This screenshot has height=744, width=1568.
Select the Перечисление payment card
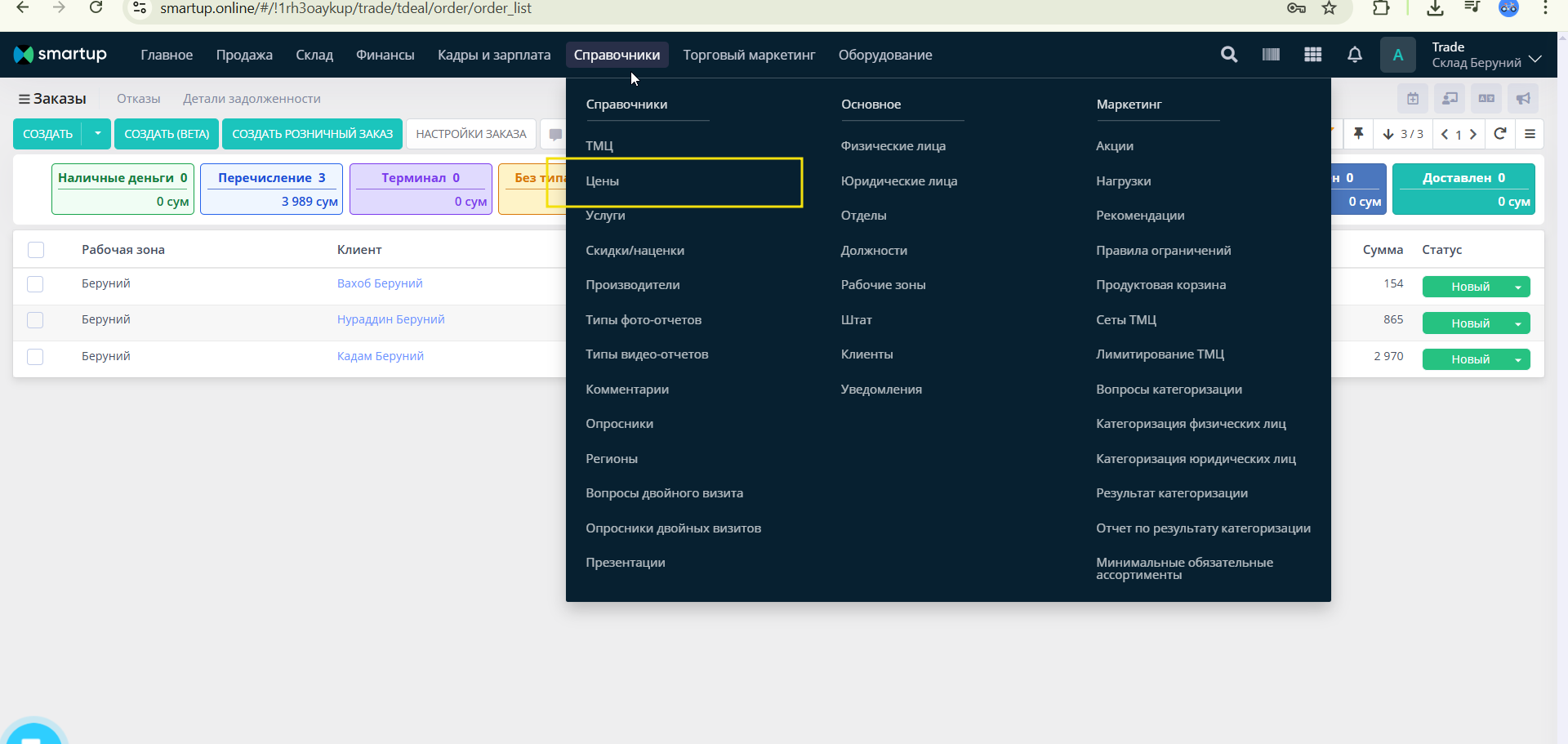(x=271, y=189)
